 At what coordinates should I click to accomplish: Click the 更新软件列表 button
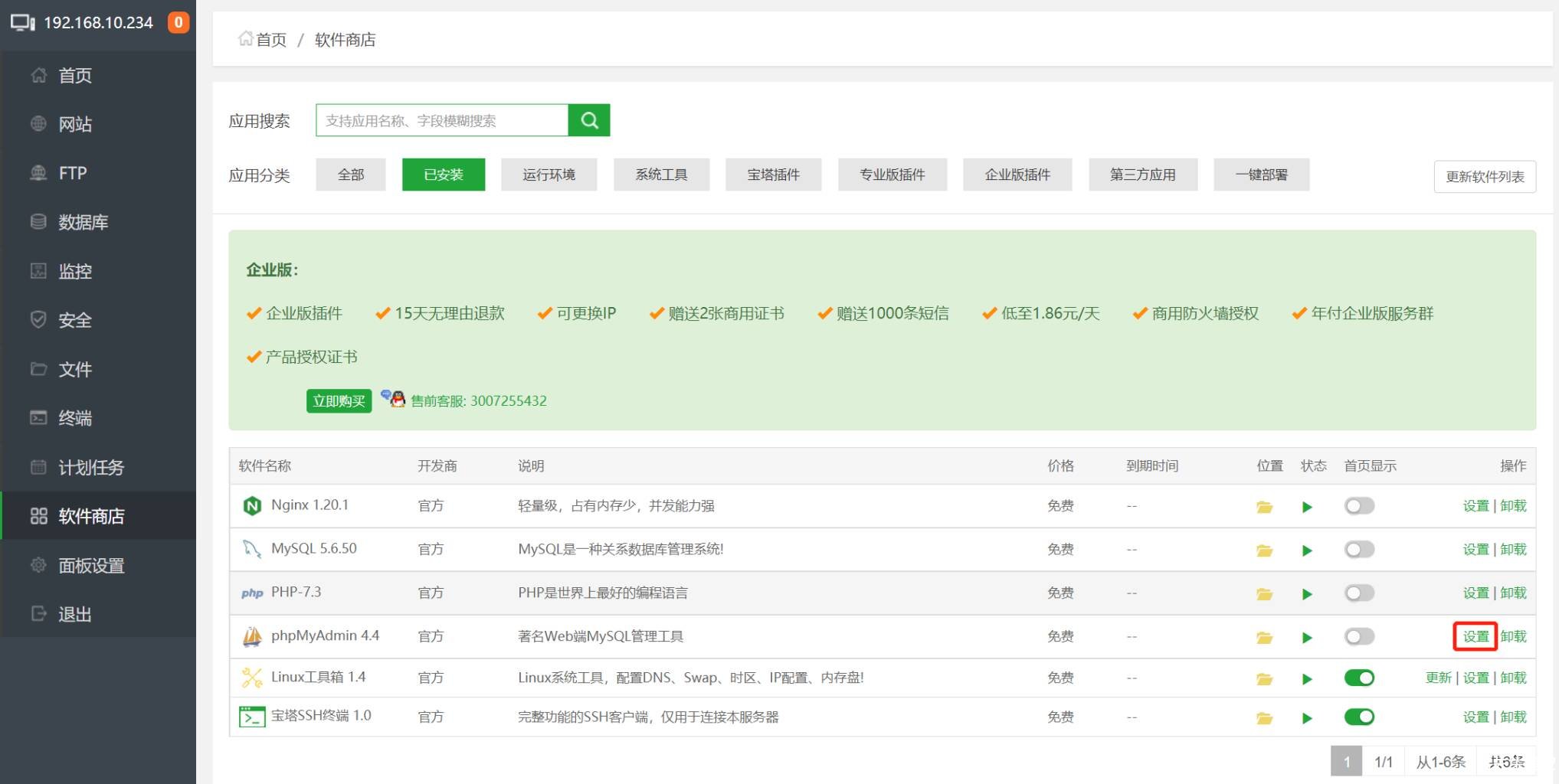1485,177
